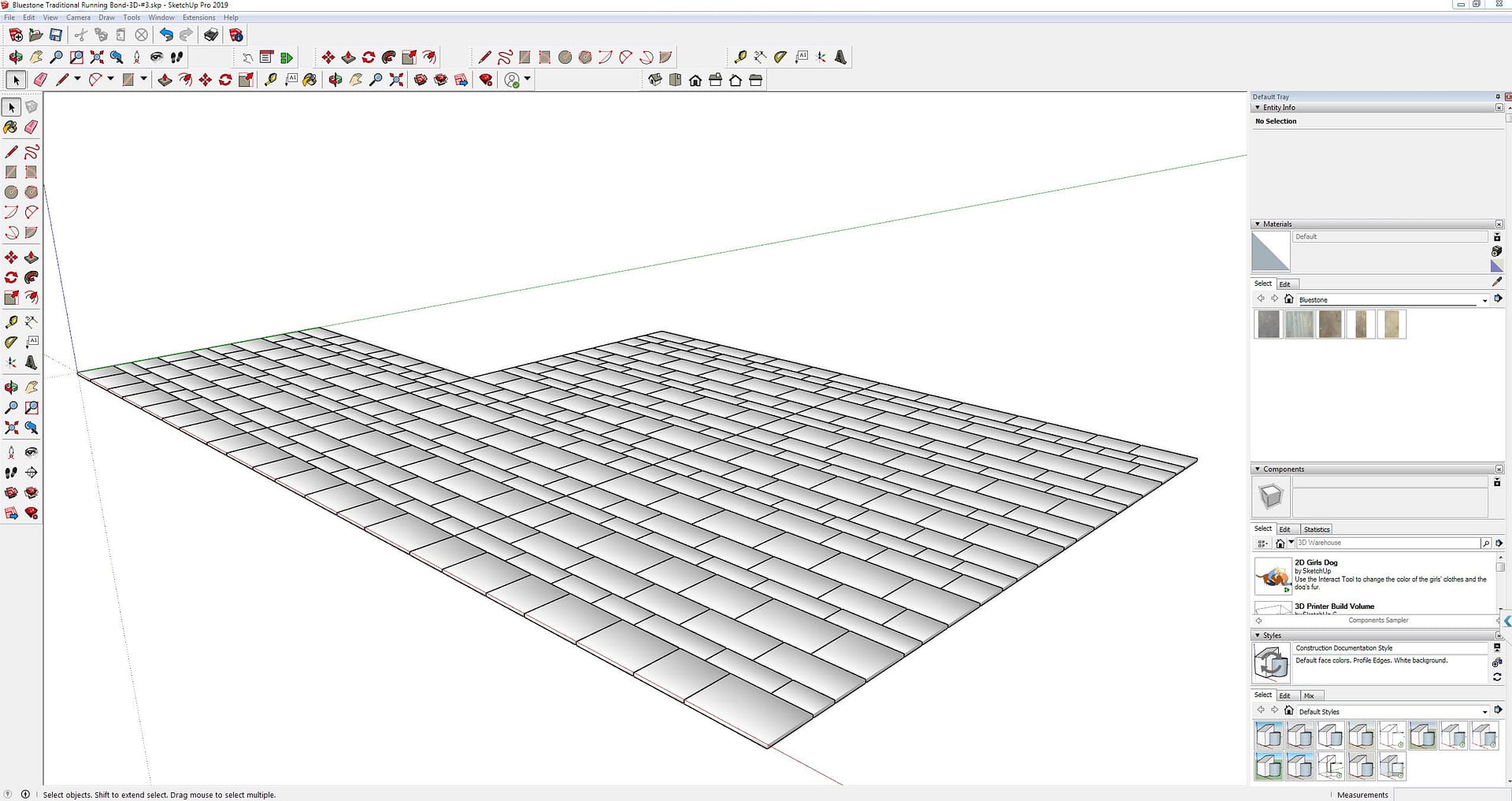Image resolution: width=1512 pixels, height=801 pixels.
Task: Open the Default Styles collection dropdown
Action: click(x=1484, y=712)
